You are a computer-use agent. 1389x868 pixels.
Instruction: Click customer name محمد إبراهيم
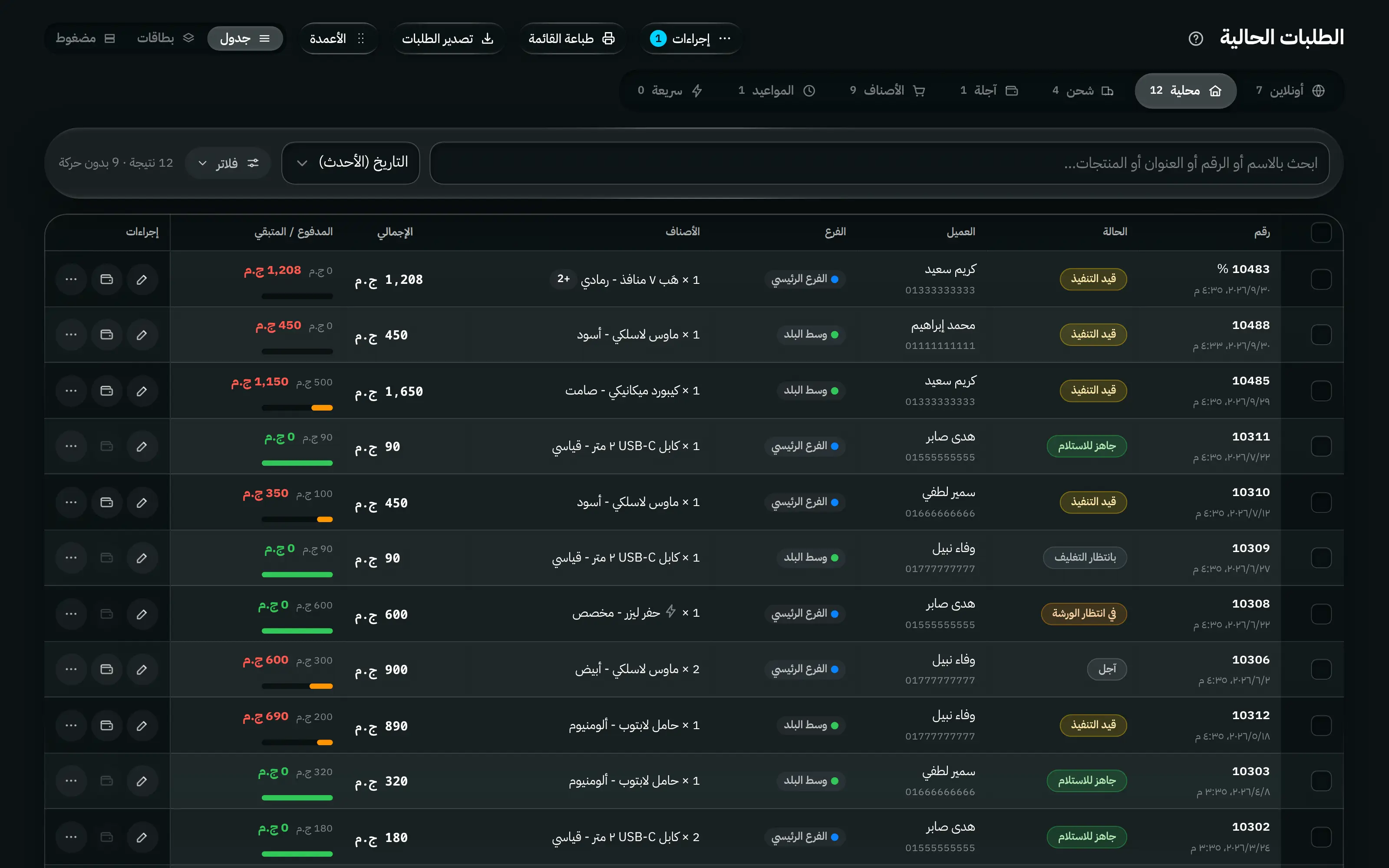coord(943,325)
